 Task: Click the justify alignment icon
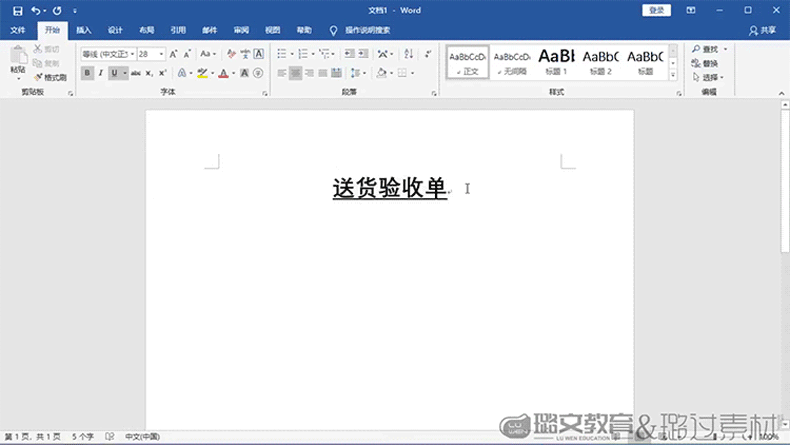323,73
